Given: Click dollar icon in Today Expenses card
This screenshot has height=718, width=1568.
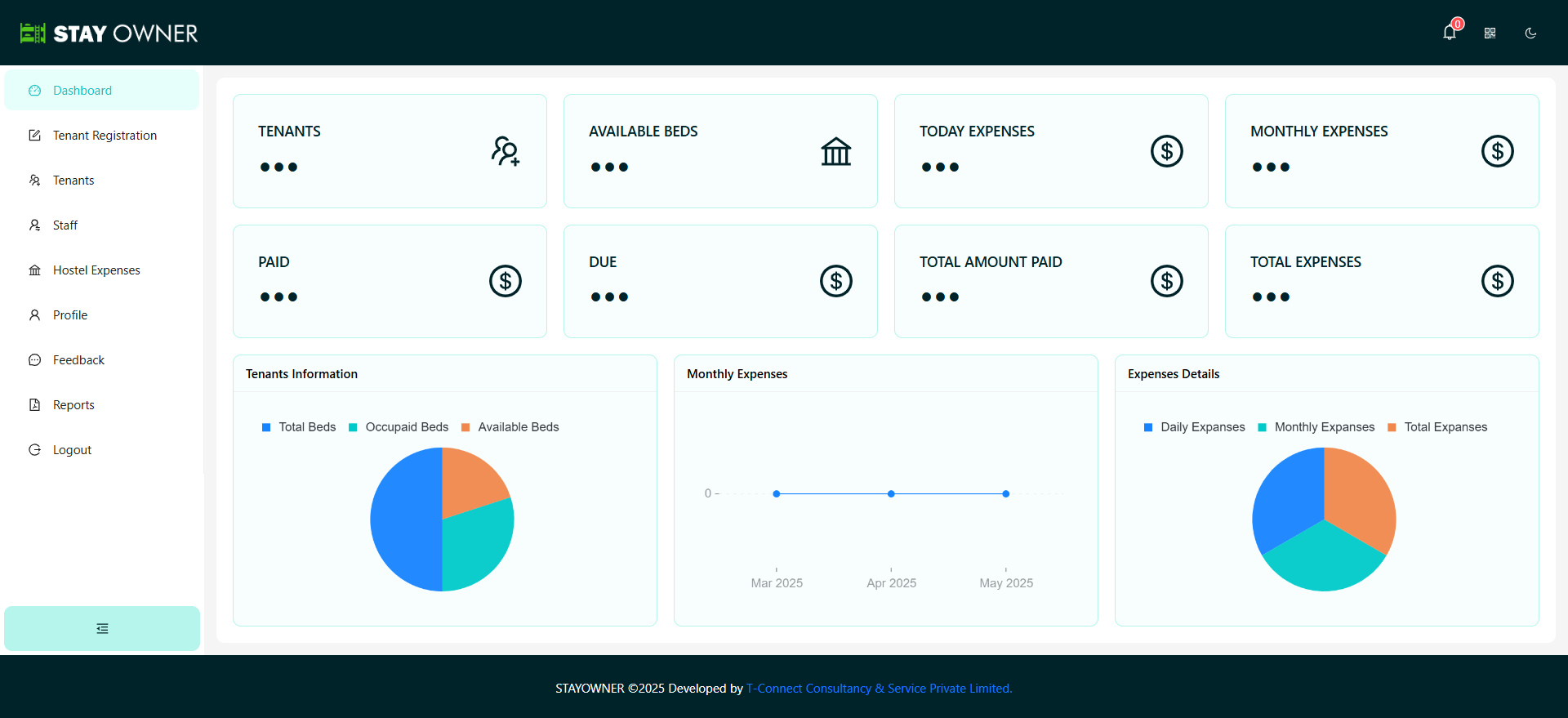Looking at the screenshot, I should point(1166,151).
